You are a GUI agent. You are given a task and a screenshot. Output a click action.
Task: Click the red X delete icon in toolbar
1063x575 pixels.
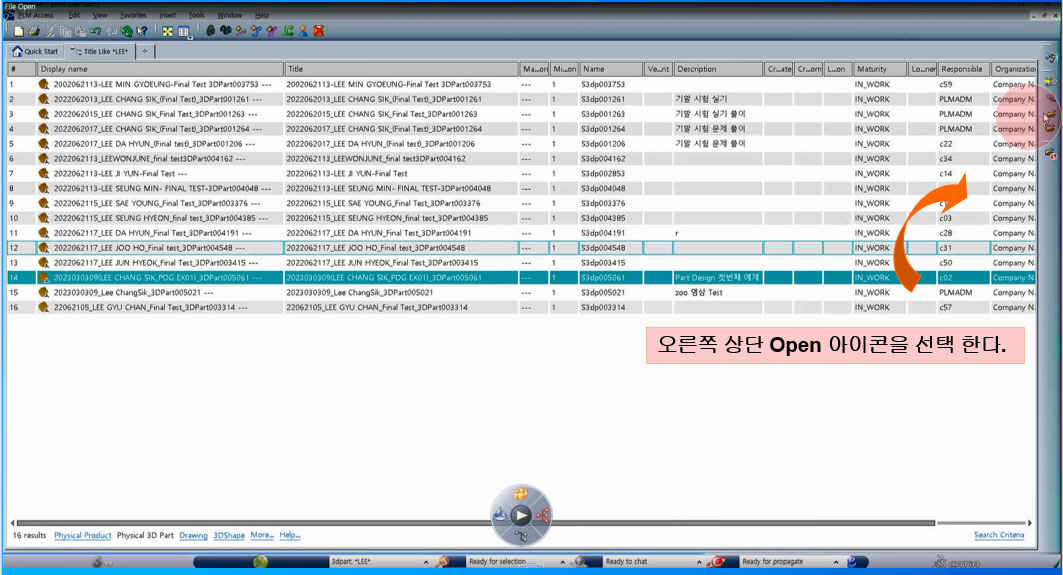319,31
